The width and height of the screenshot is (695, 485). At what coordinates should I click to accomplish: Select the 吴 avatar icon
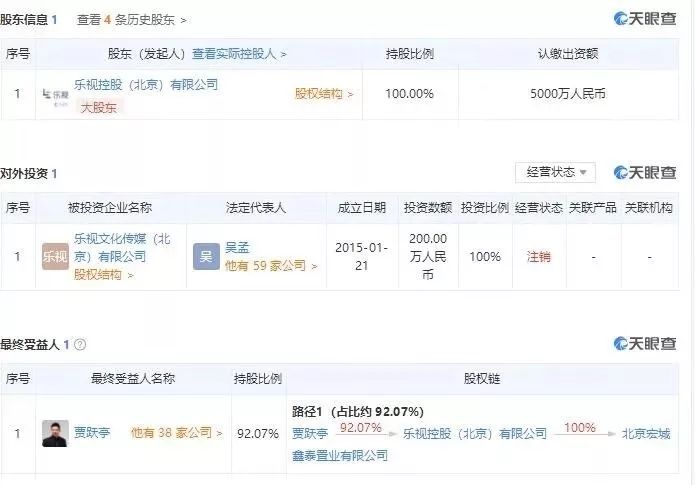pyautogui.click(x=206, y=256)
